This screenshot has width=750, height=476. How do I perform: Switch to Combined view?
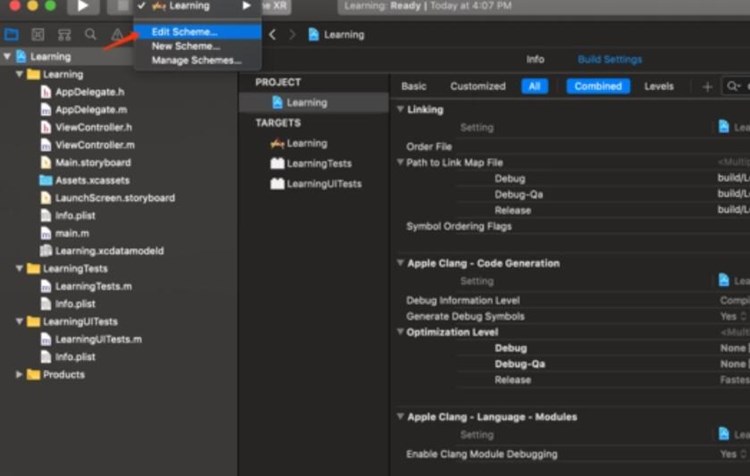coord(598,87)
